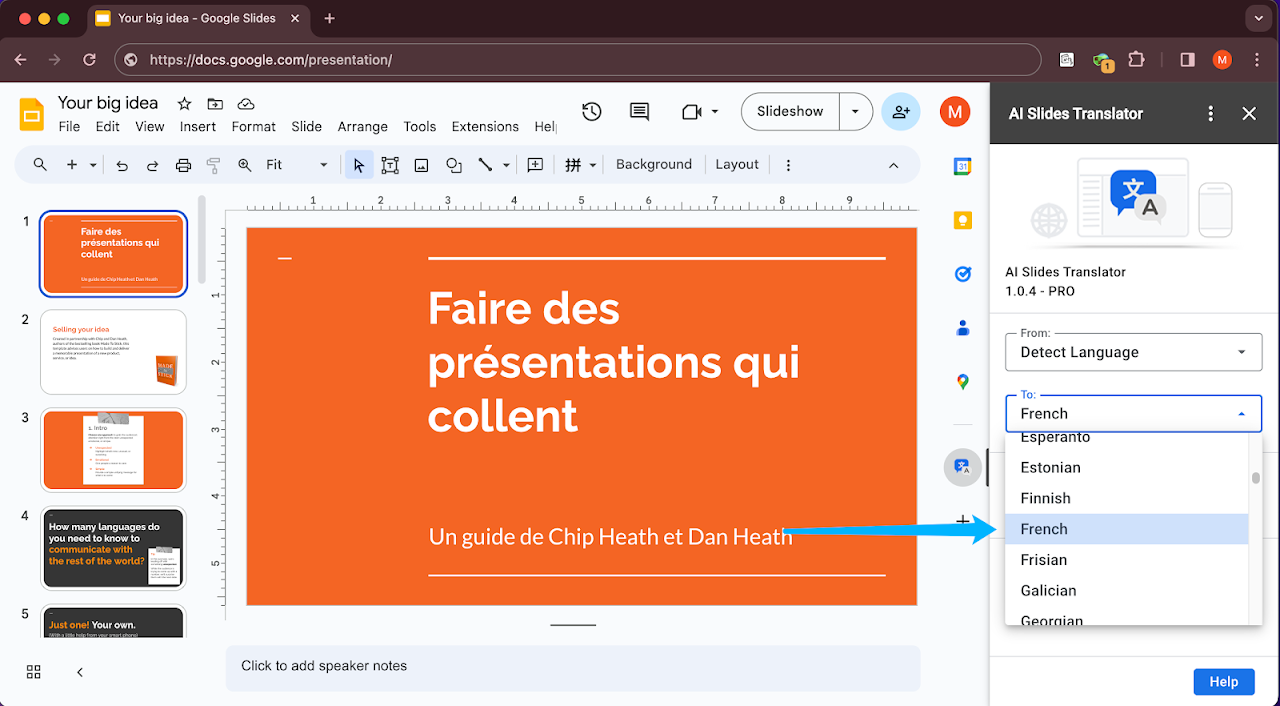The height and width of the screenshot is (706, 1280).
Task: Open search menus magnifier icon
Action: coord(40,165)
